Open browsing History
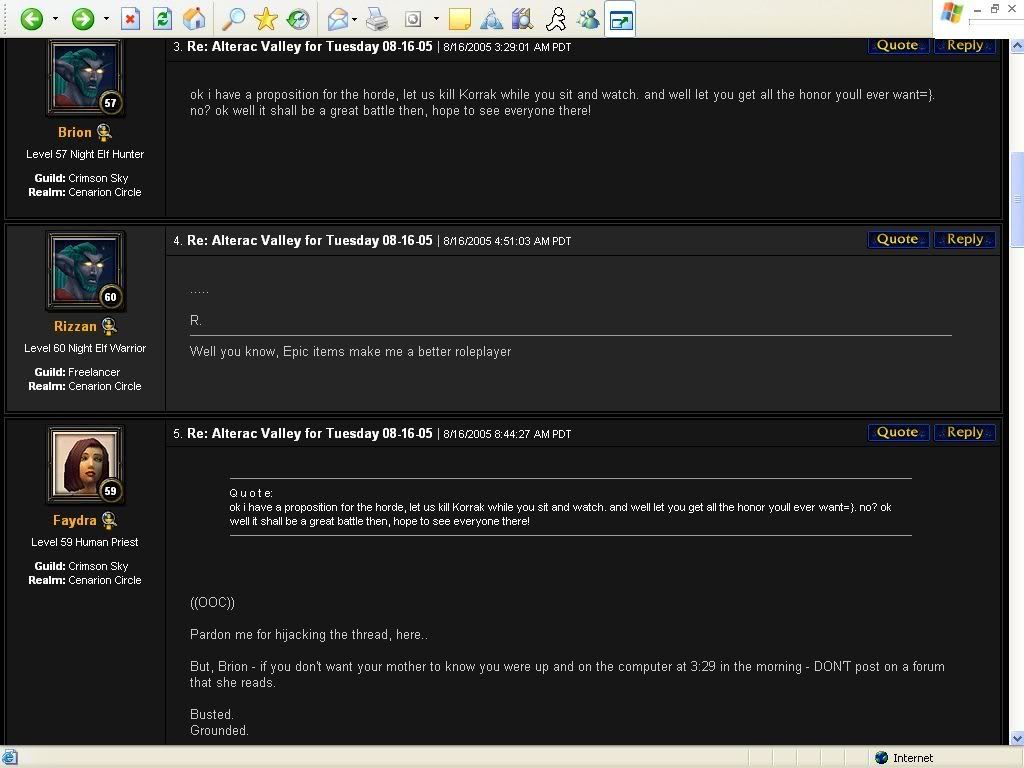The width and height of the screenshot is (1024, 768). [298, 19]
